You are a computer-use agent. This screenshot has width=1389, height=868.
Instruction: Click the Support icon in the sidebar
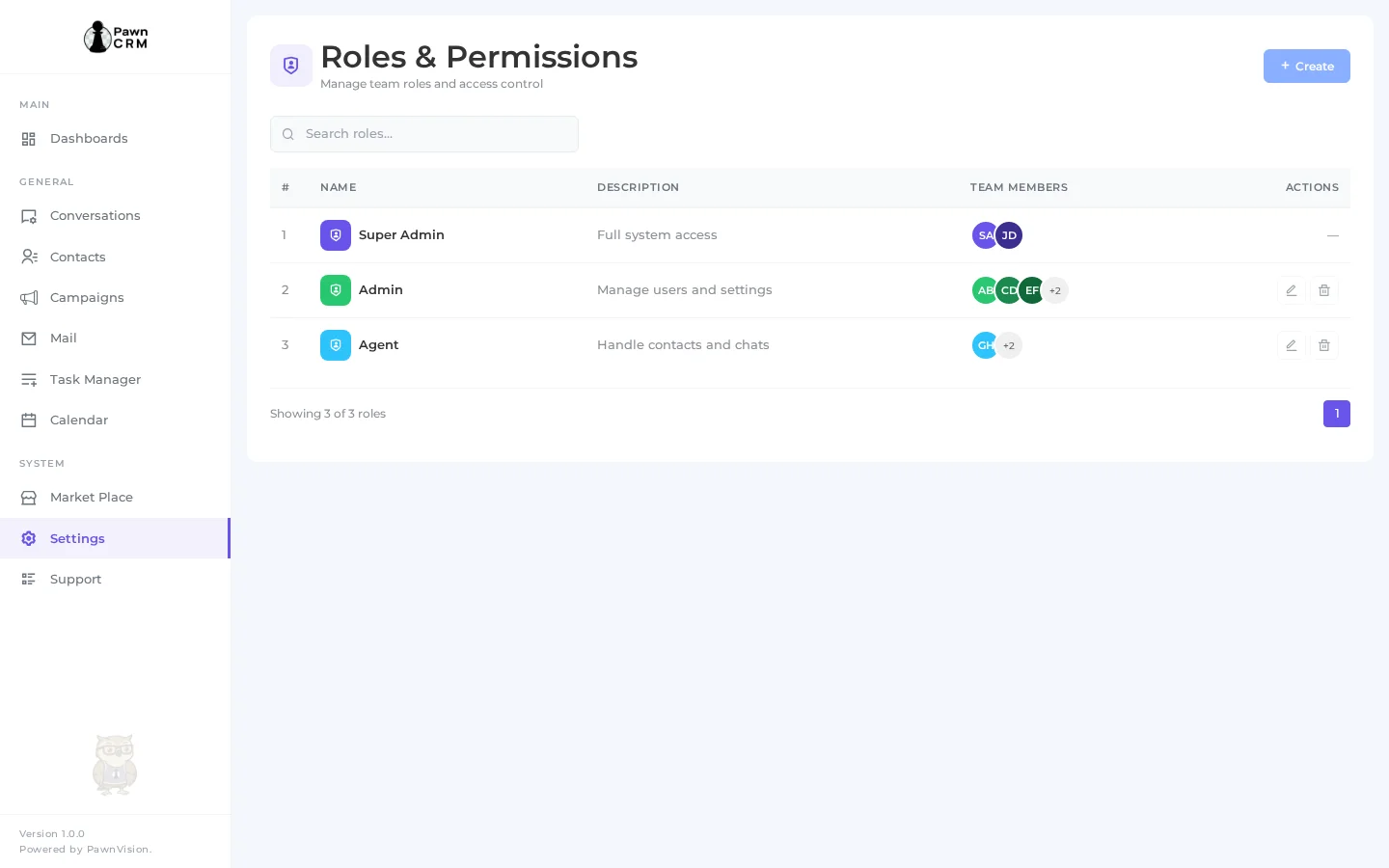pyautogui.click(x=29, y=579)
